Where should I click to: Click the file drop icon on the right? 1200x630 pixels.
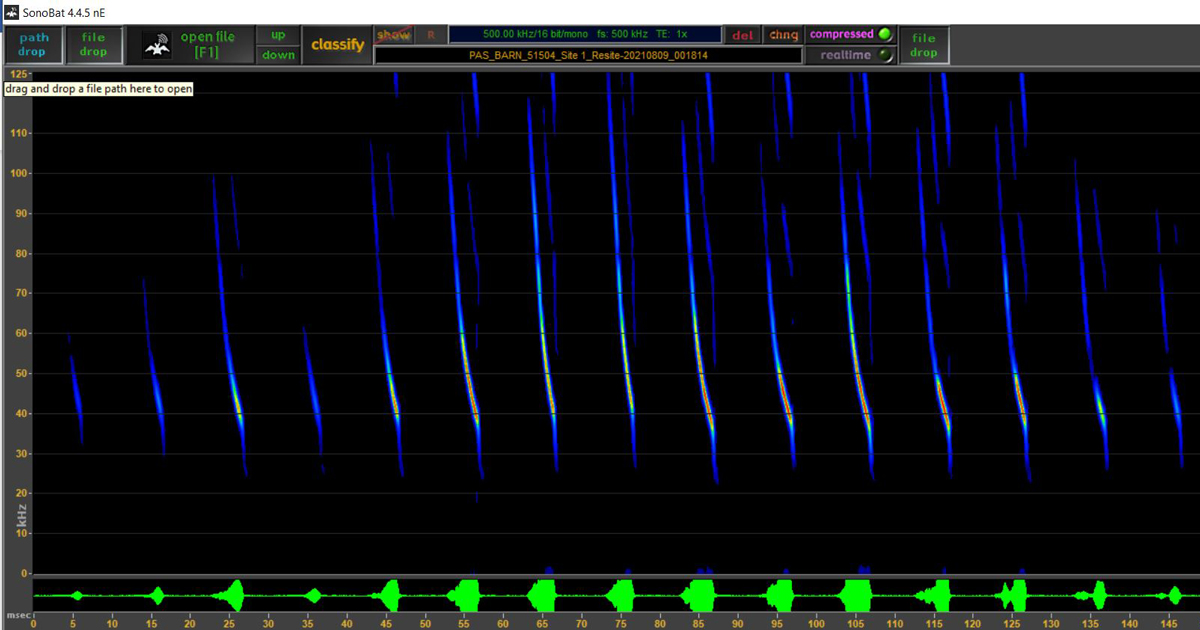point(923,44)
